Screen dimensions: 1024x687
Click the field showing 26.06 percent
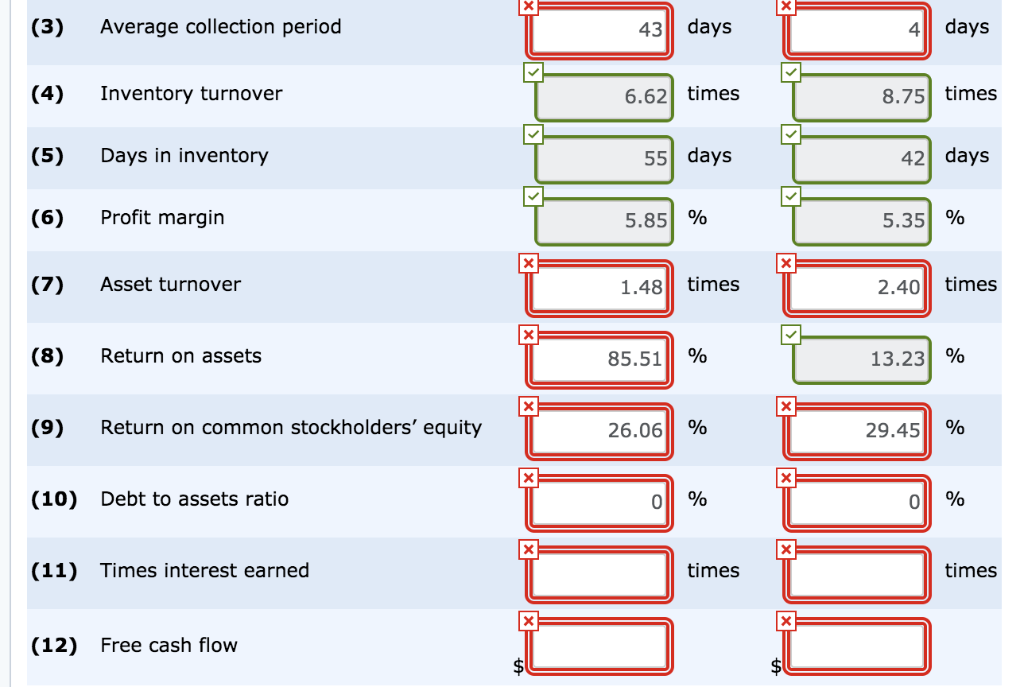[598, 430]
